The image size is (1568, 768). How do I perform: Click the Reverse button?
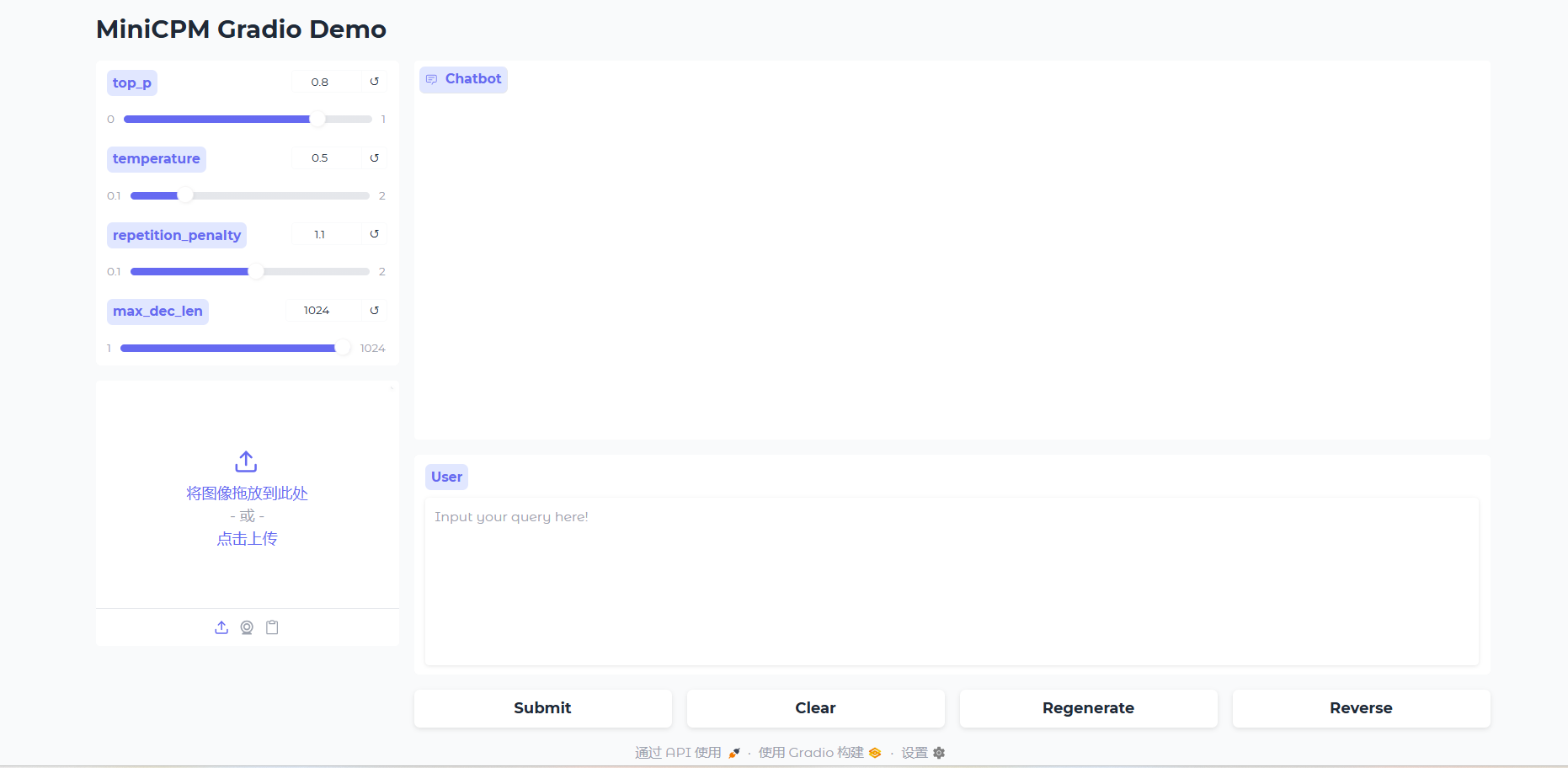(1362, 708)
